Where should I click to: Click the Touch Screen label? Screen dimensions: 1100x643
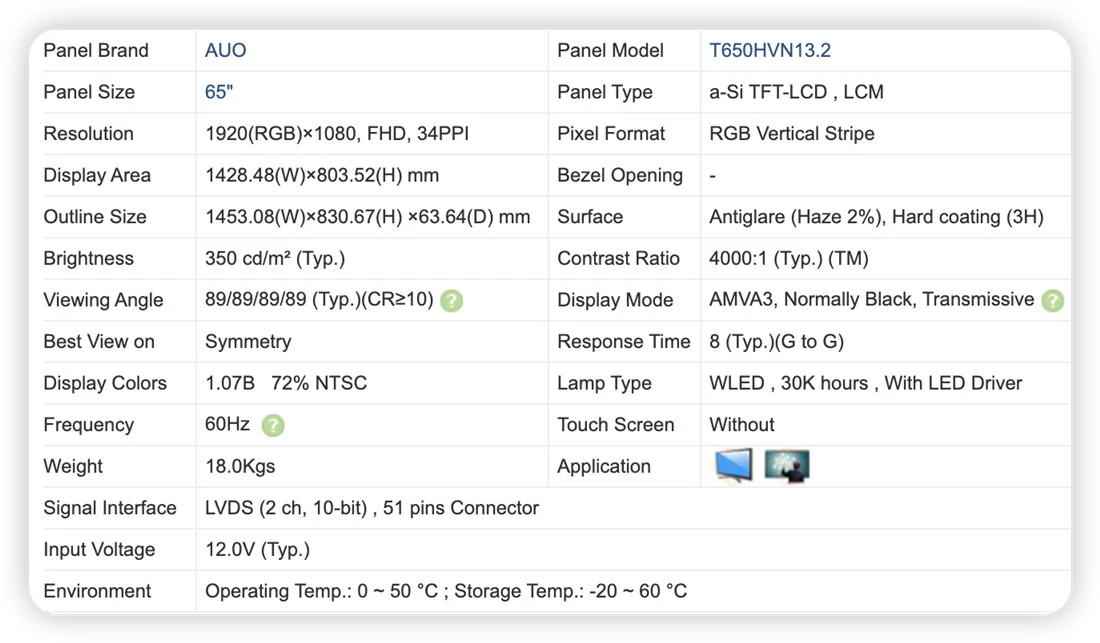click(616, 424)
